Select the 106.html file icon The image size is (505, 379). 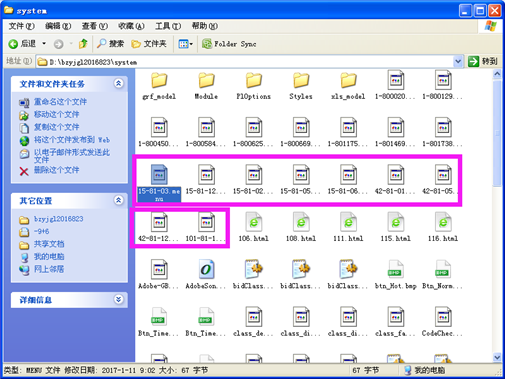(x=254, y=222)
